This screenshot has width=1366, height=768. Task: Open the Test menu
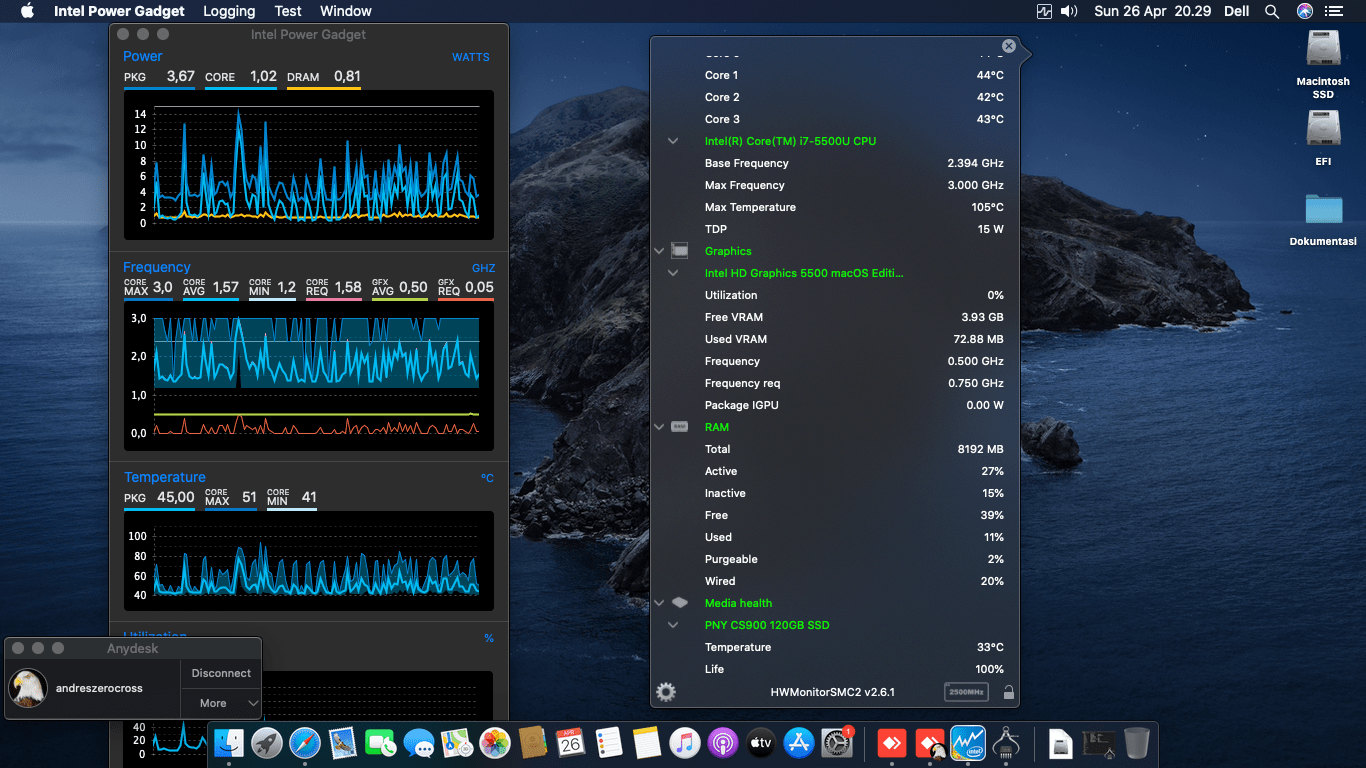[288, 11]
